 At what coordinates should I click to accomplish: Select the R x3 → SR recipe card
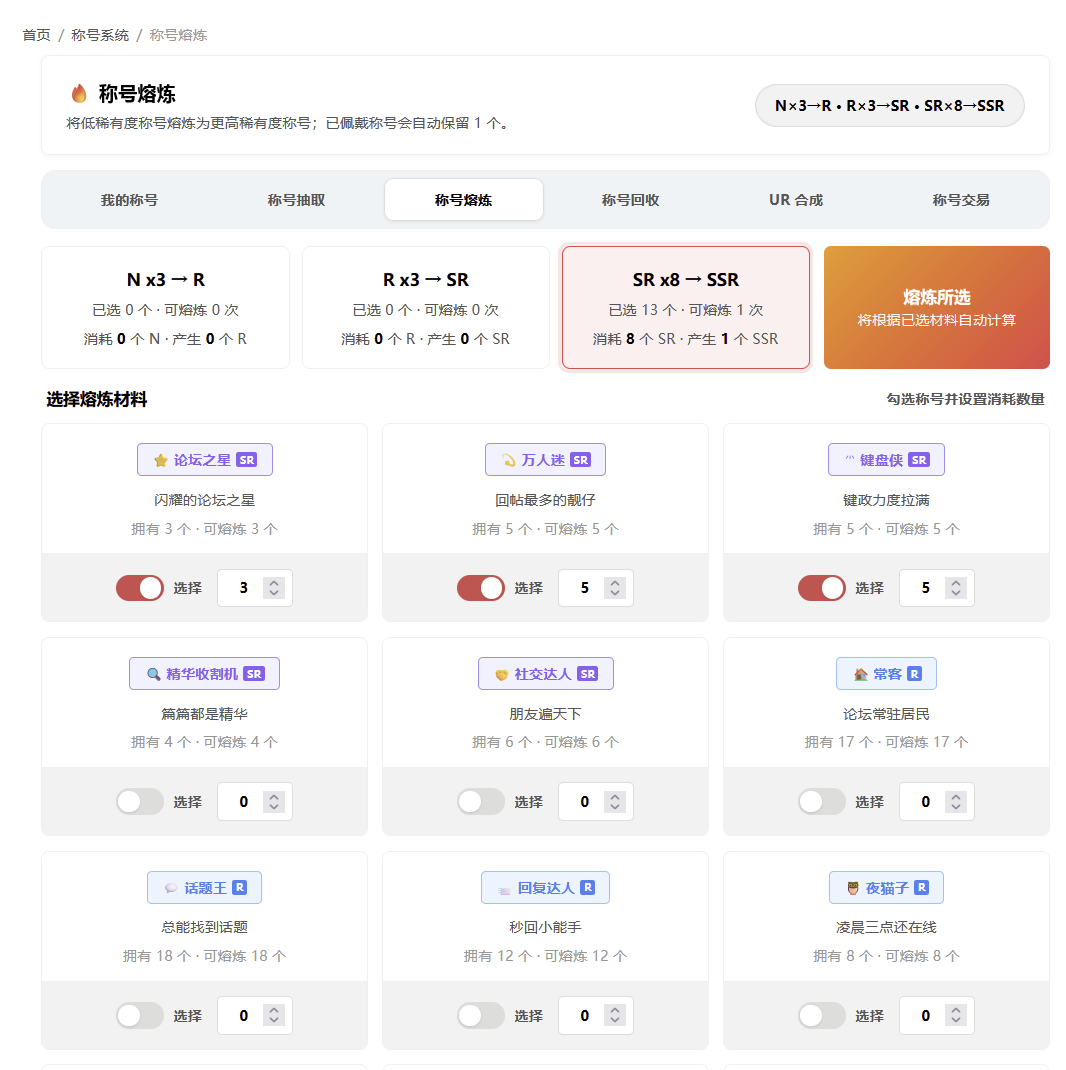(426, 308)
